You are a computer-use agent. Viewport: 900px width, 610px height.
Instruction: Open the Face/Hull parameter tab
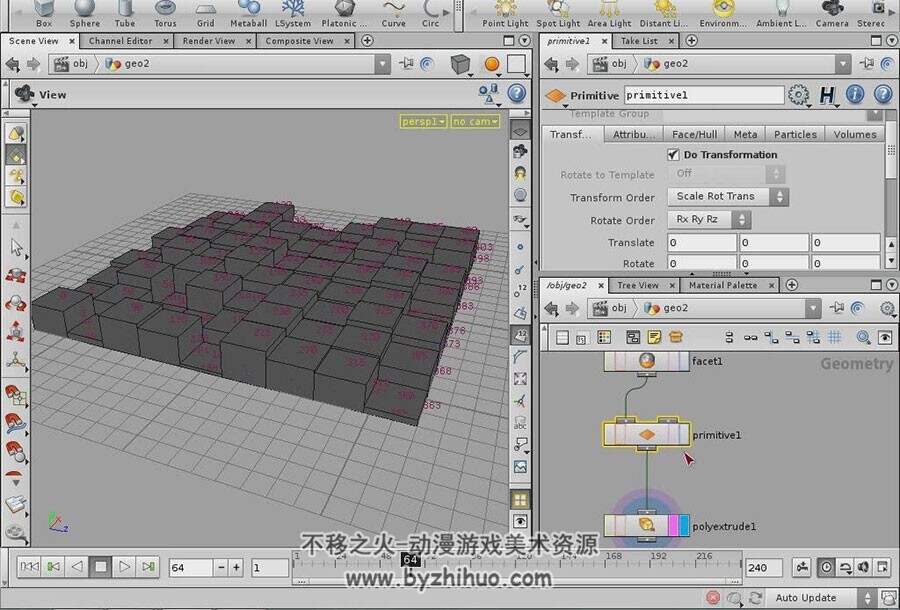pos(695,134)
